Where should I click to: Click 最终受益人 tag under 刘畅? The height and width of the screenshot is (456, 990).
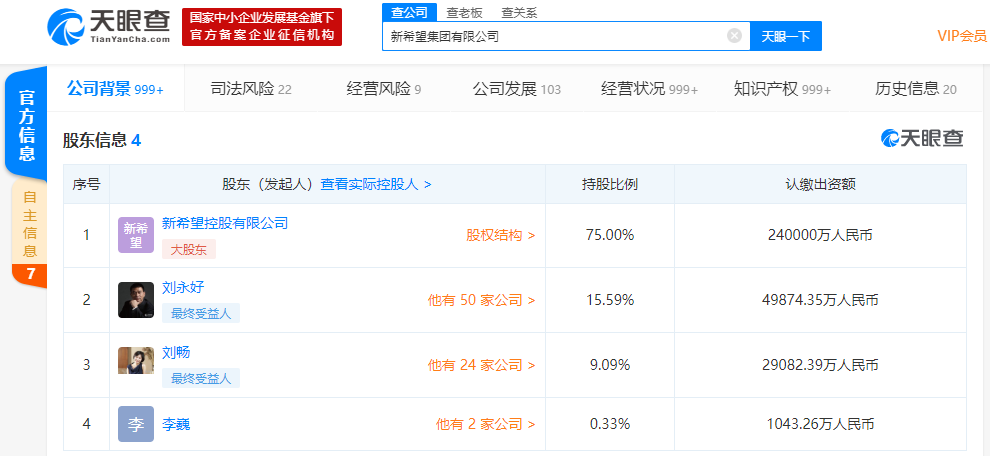click(x=201, y=378)
